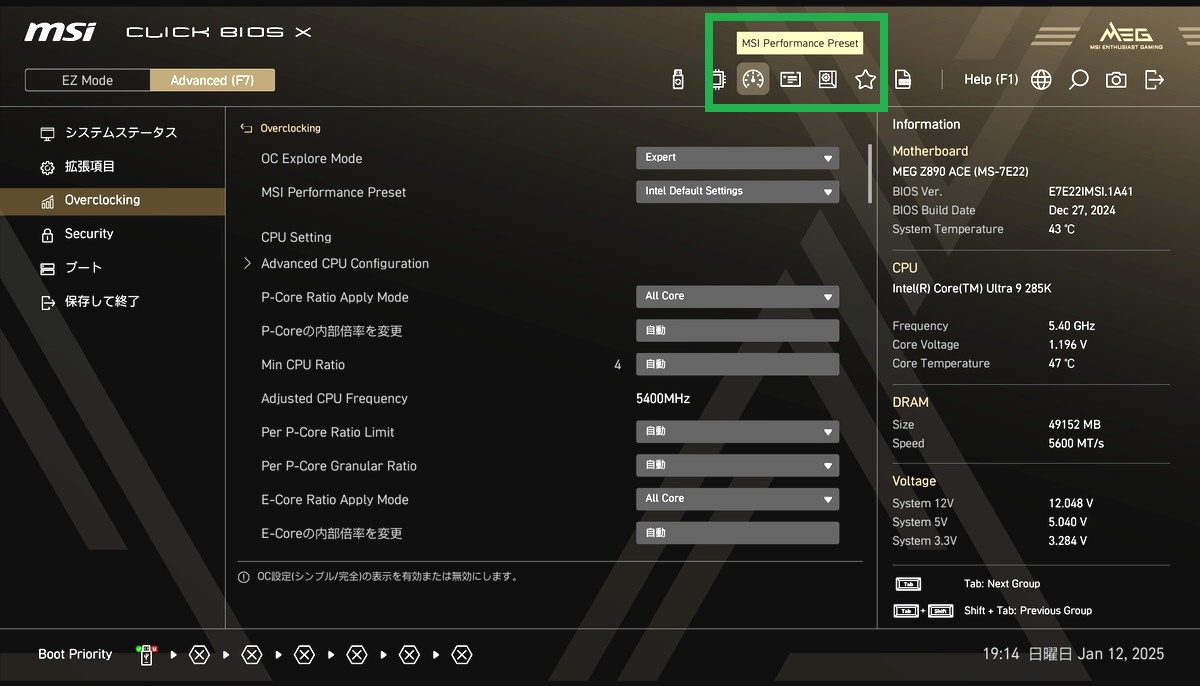Change language with the globe icon
Image resolution: width=1200 pixels, height=686 pixels.
[x=1041, y=79]
